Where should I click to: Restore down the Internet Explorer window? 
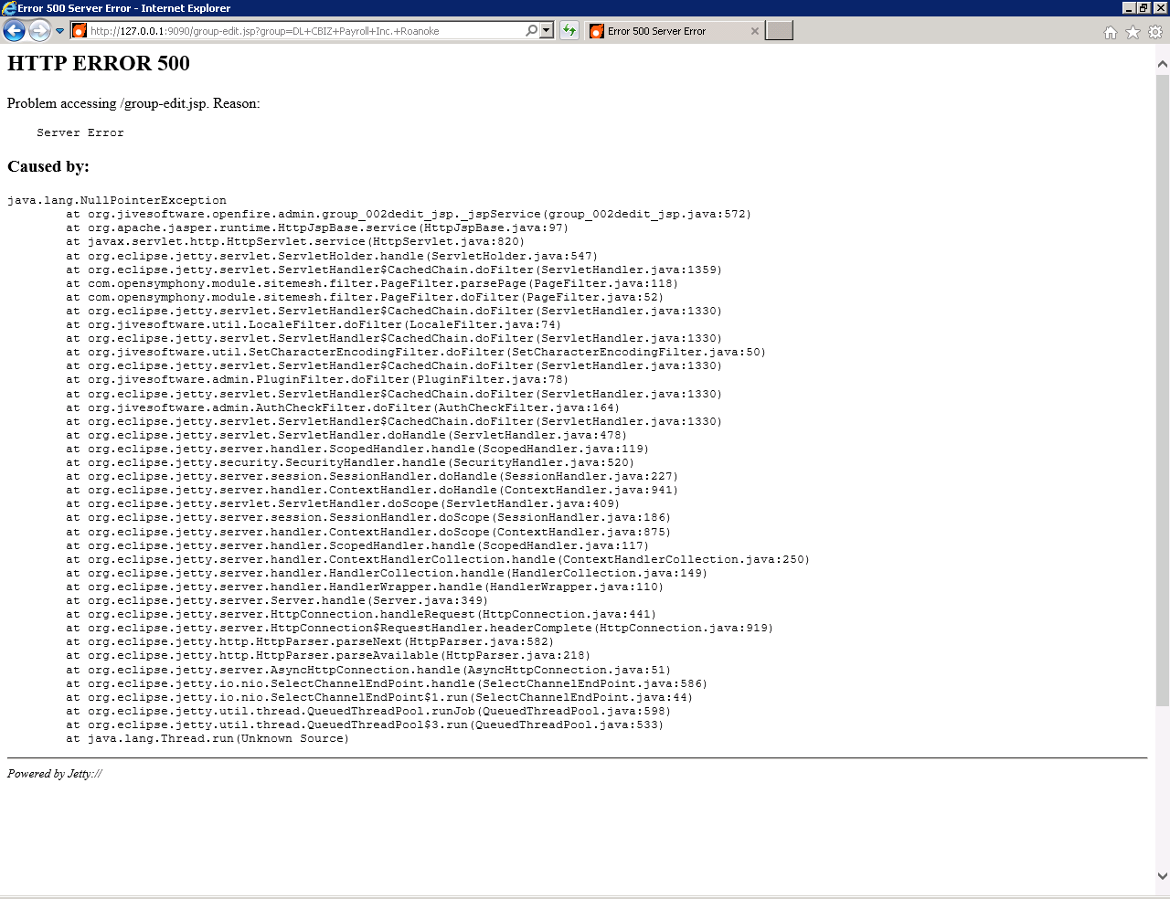click(1143, 8)
